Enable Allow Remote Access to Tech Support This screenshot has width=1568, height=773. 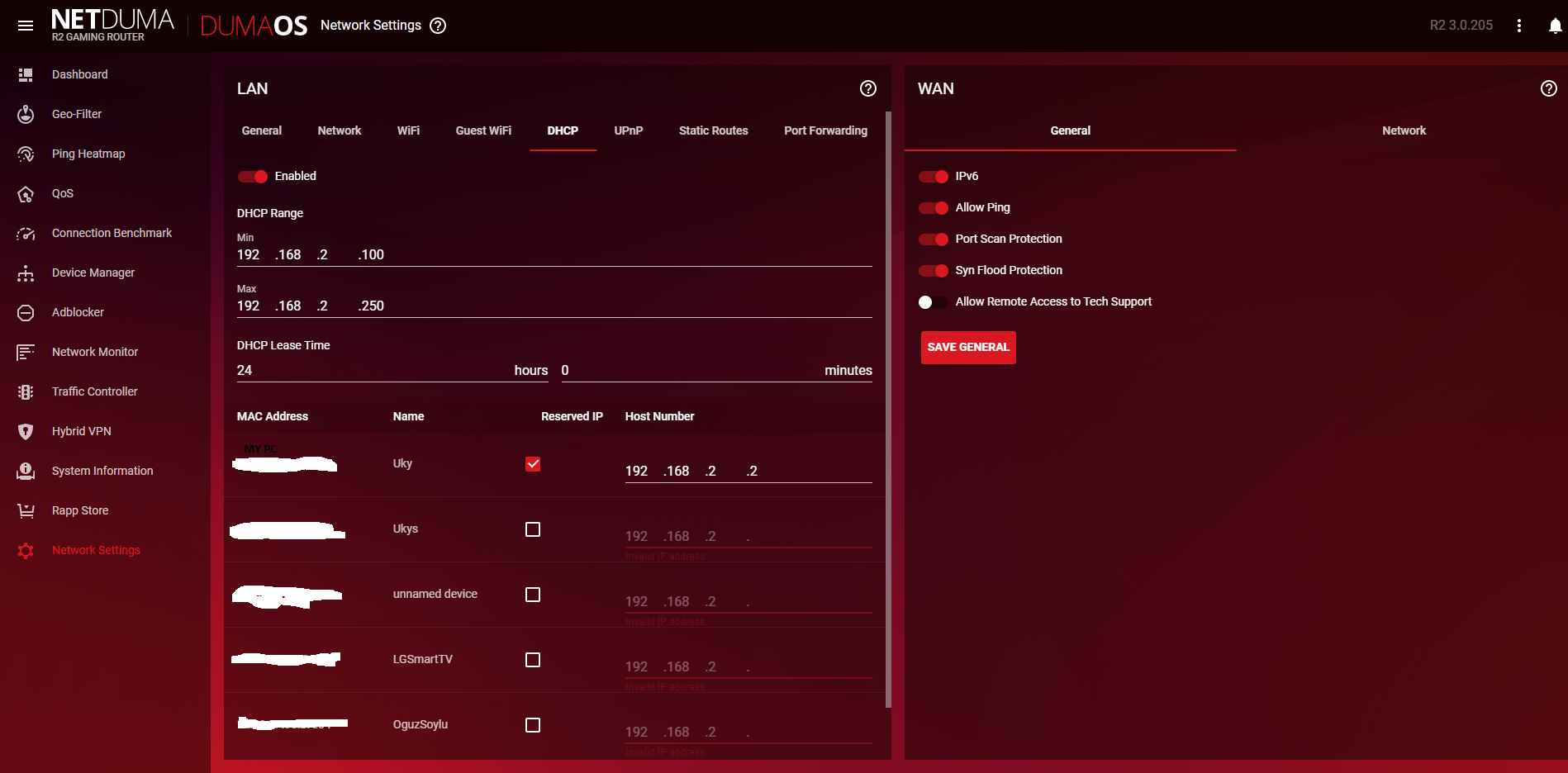click(934, 302)
